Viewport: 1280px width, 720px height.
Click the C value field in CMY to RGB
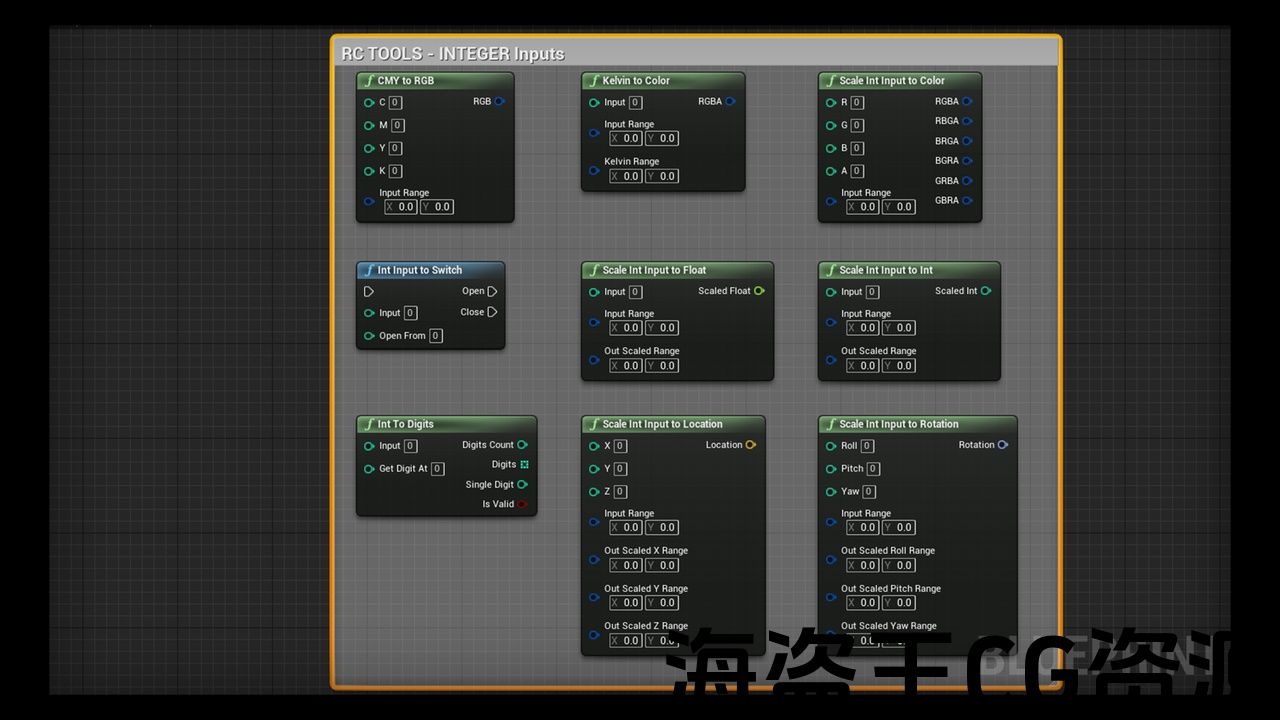point(395,102)
